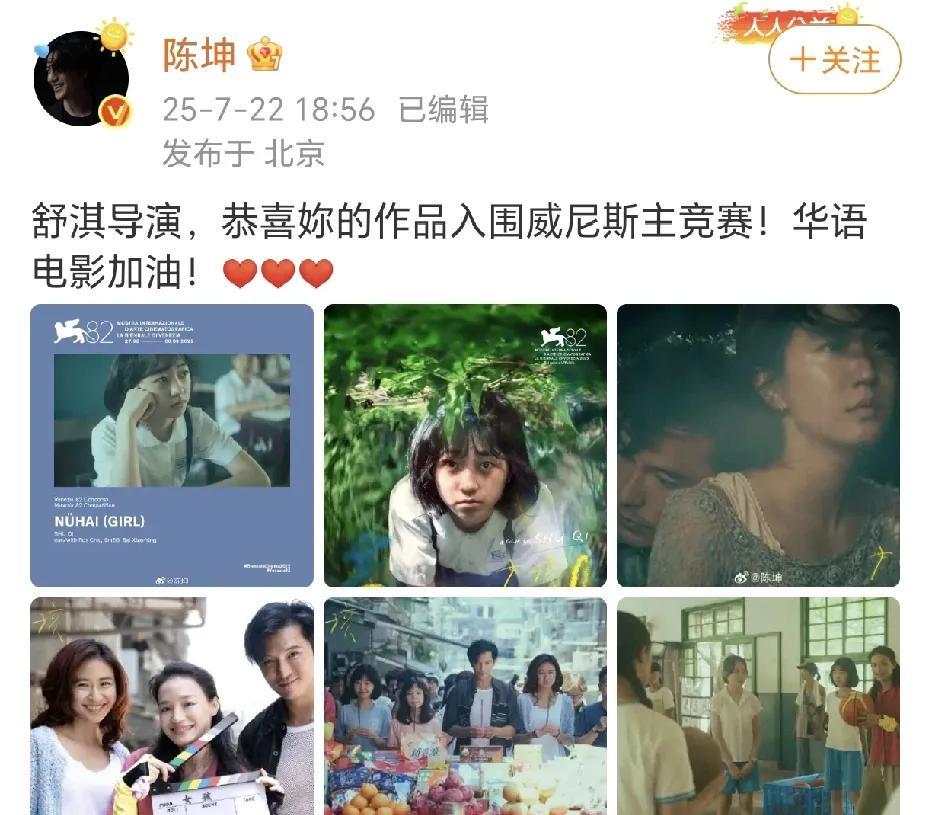Image resolution: width=932 pixels, height=815 pixels.
Task: Open the NÜHAI (GIRL) blue poster image
Action: [x=172, y=445]
